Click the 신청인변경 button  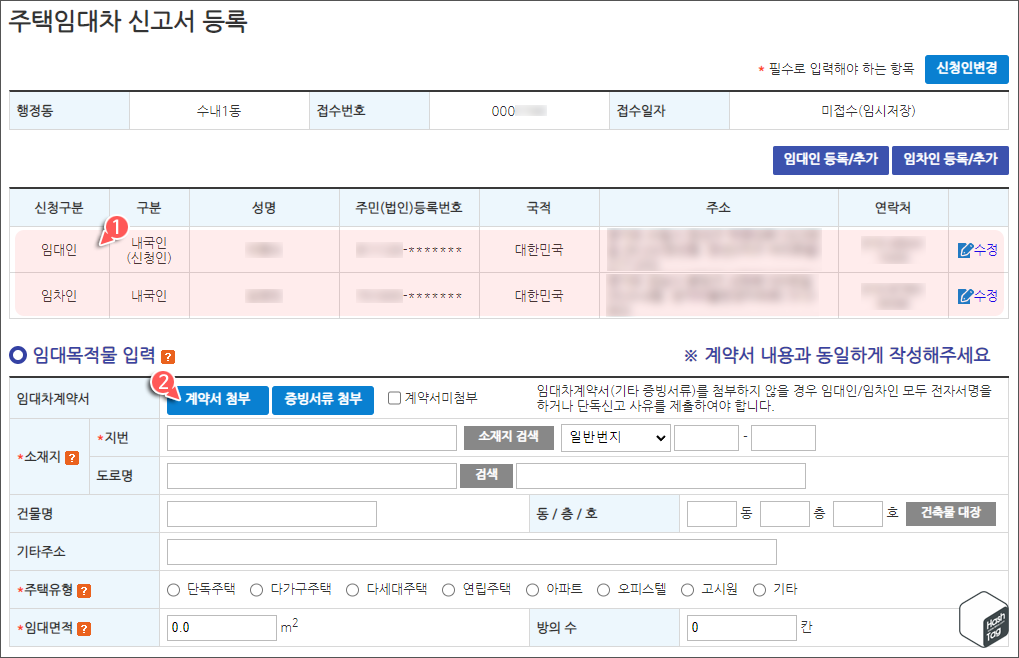tap(967, 69)
